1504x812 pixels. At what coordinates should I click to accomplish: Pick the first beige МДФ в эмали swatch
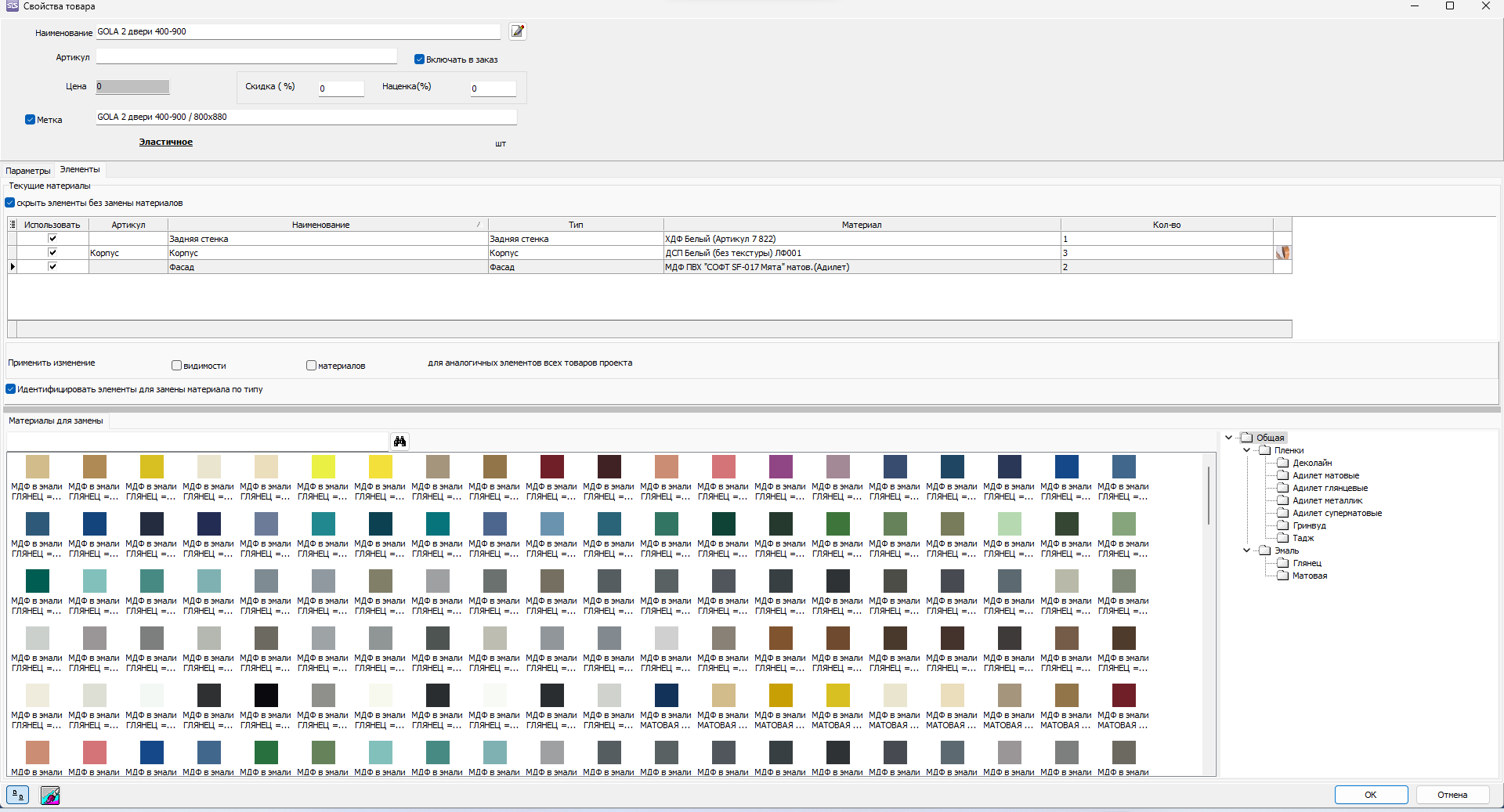pos(37,467)
